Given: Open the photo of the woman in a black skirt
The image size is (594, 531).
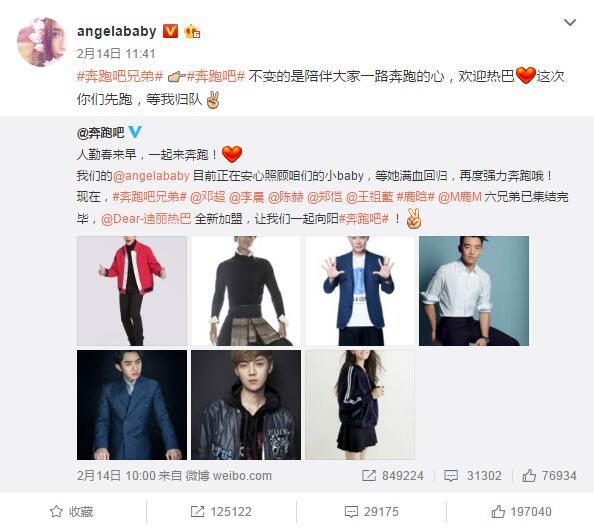Looking at the screenshot, I should tap(360, 405).
